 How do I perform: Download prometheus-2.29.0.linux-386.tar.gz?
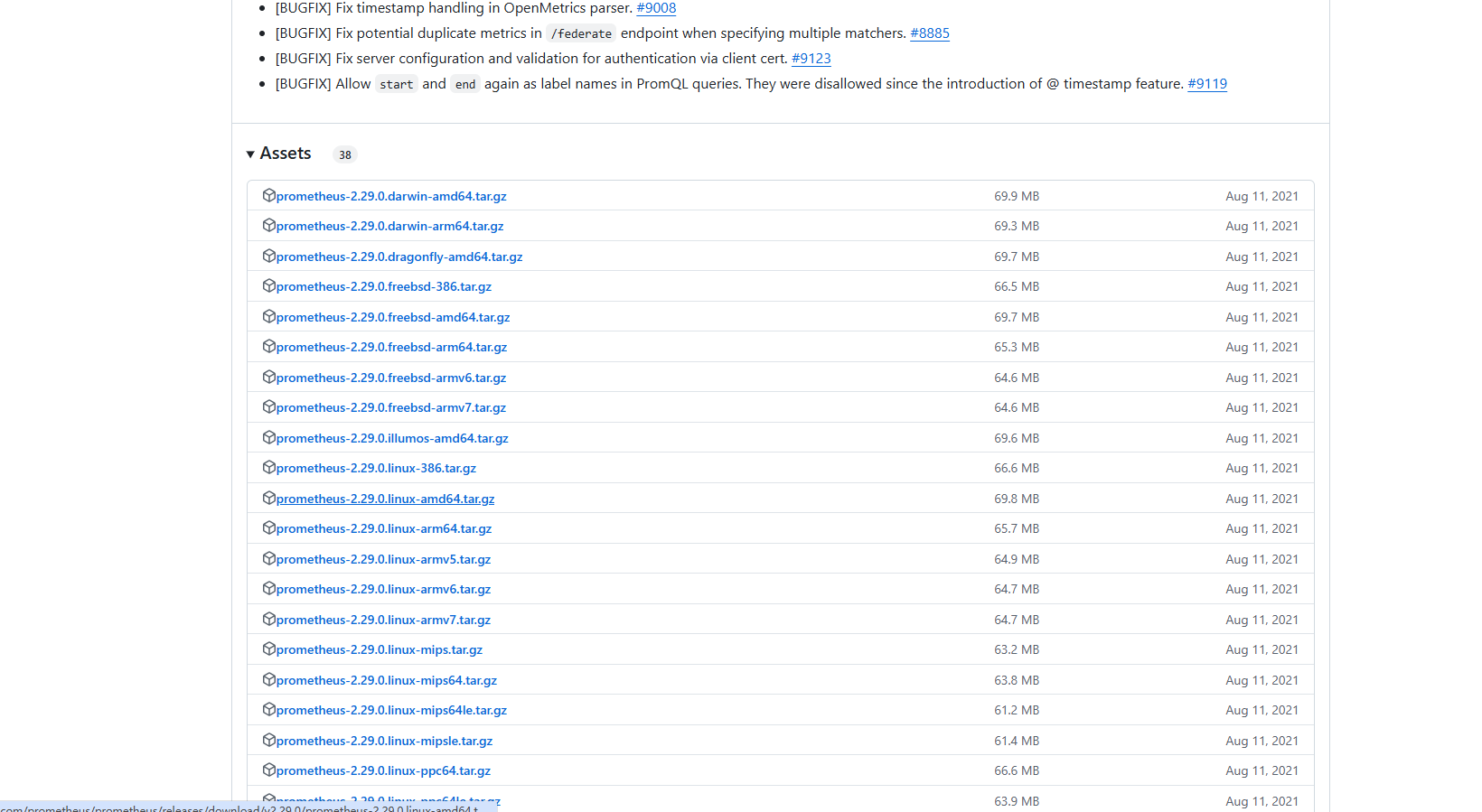click(x=376, y=468)
